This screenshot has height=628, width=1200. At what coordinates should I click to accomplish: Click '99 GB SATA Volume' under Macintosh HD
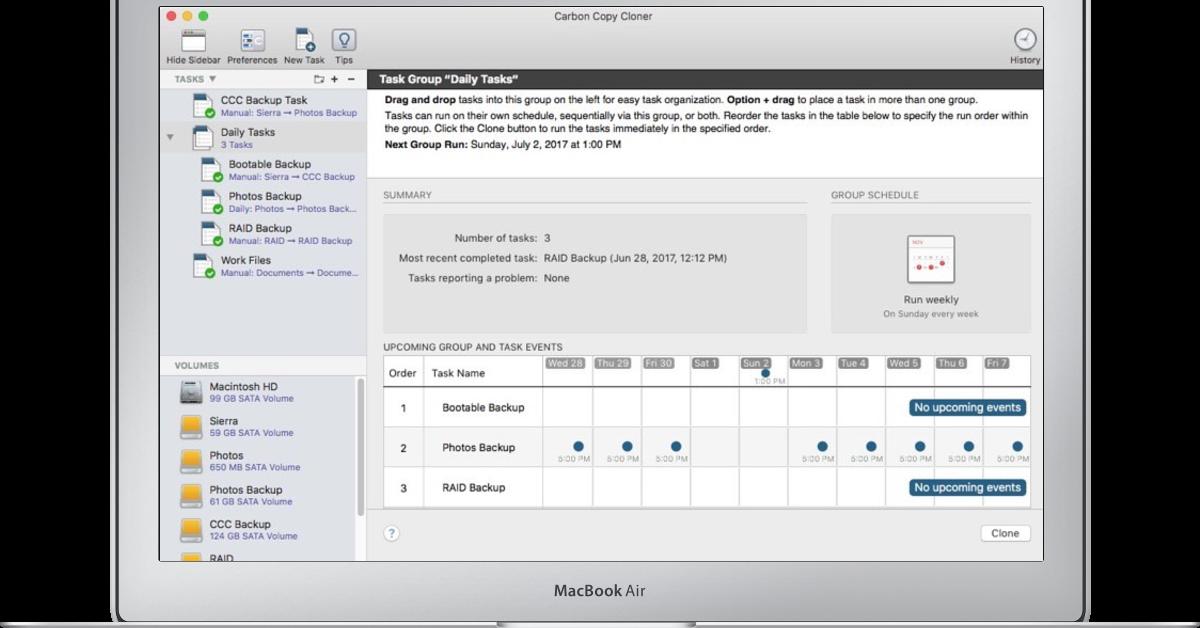coord(252,399)
